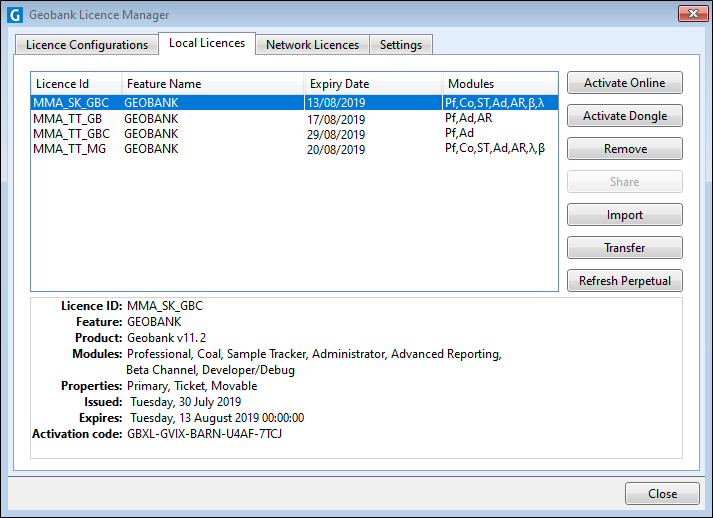Click the window X close button

point(693,14)
